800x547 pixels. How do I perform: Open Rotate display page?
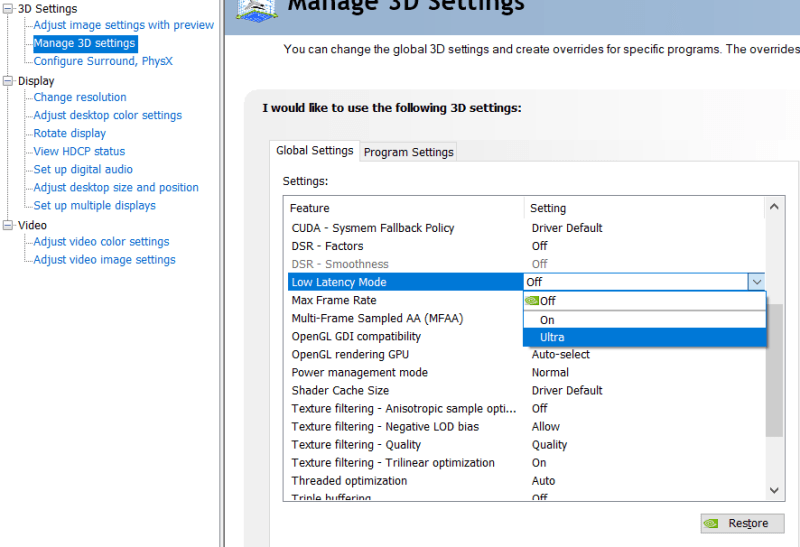(70, 133)
